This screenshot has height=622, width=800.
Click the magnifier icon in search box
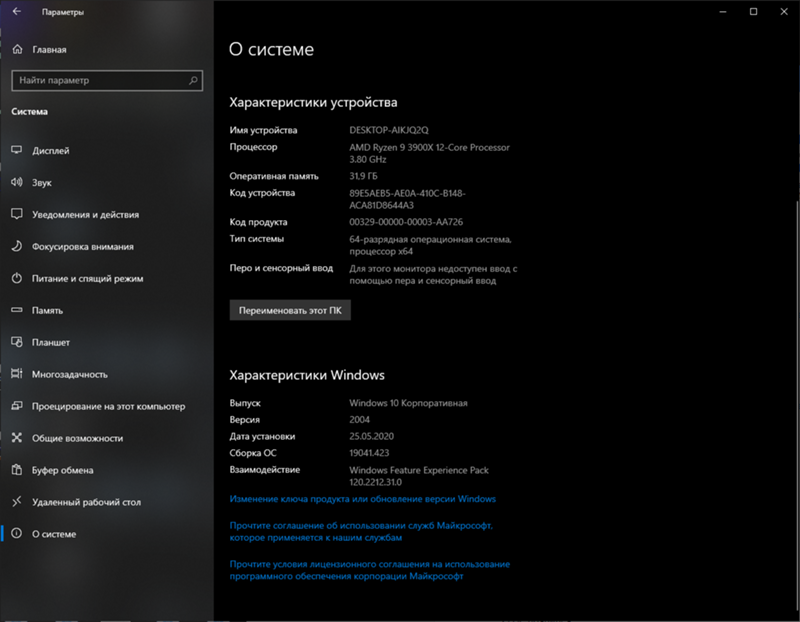pyautogui.click(x=193, y=80)
